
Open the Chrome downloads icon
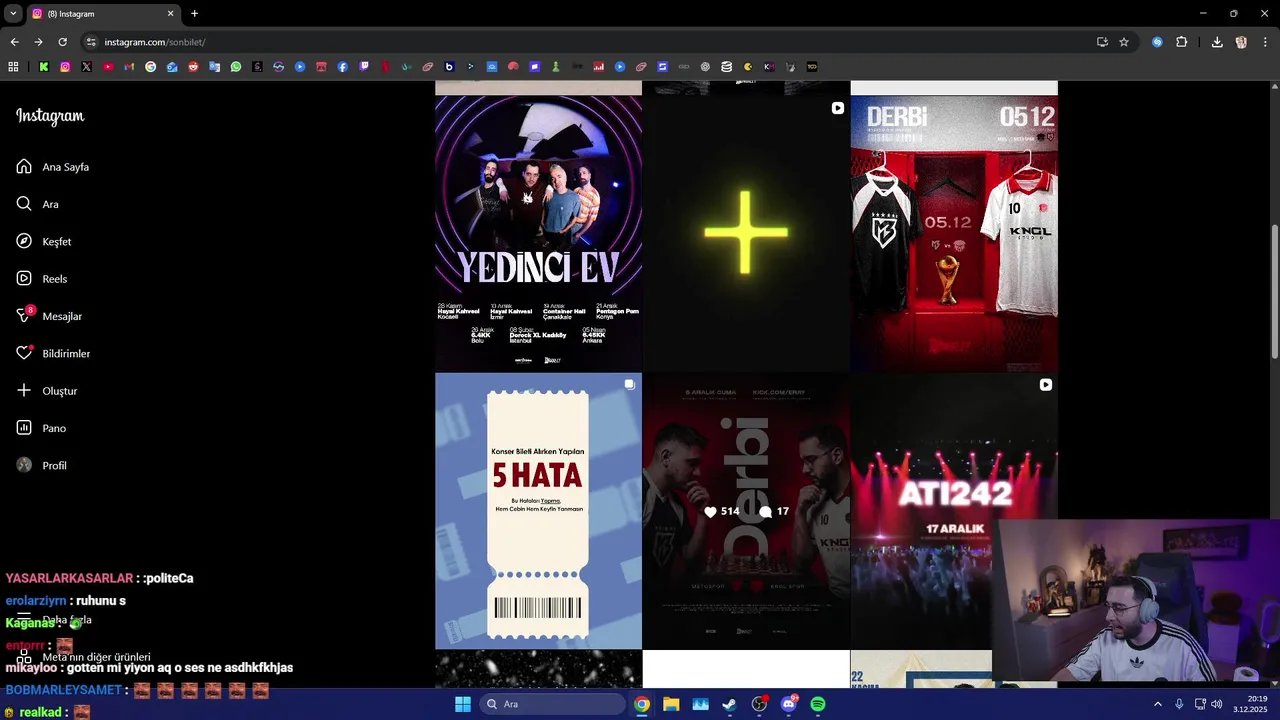pyautogui.click(x=1217, y=42)
